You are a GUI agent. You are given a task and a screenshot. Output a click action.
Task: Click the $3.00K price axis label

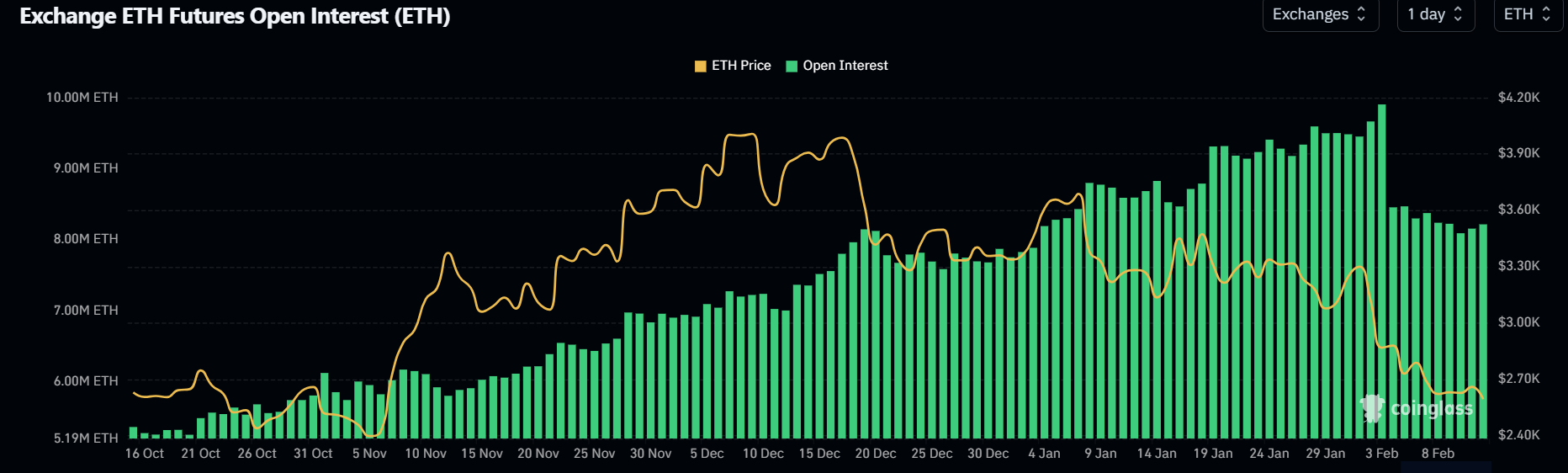point(1519,322)
